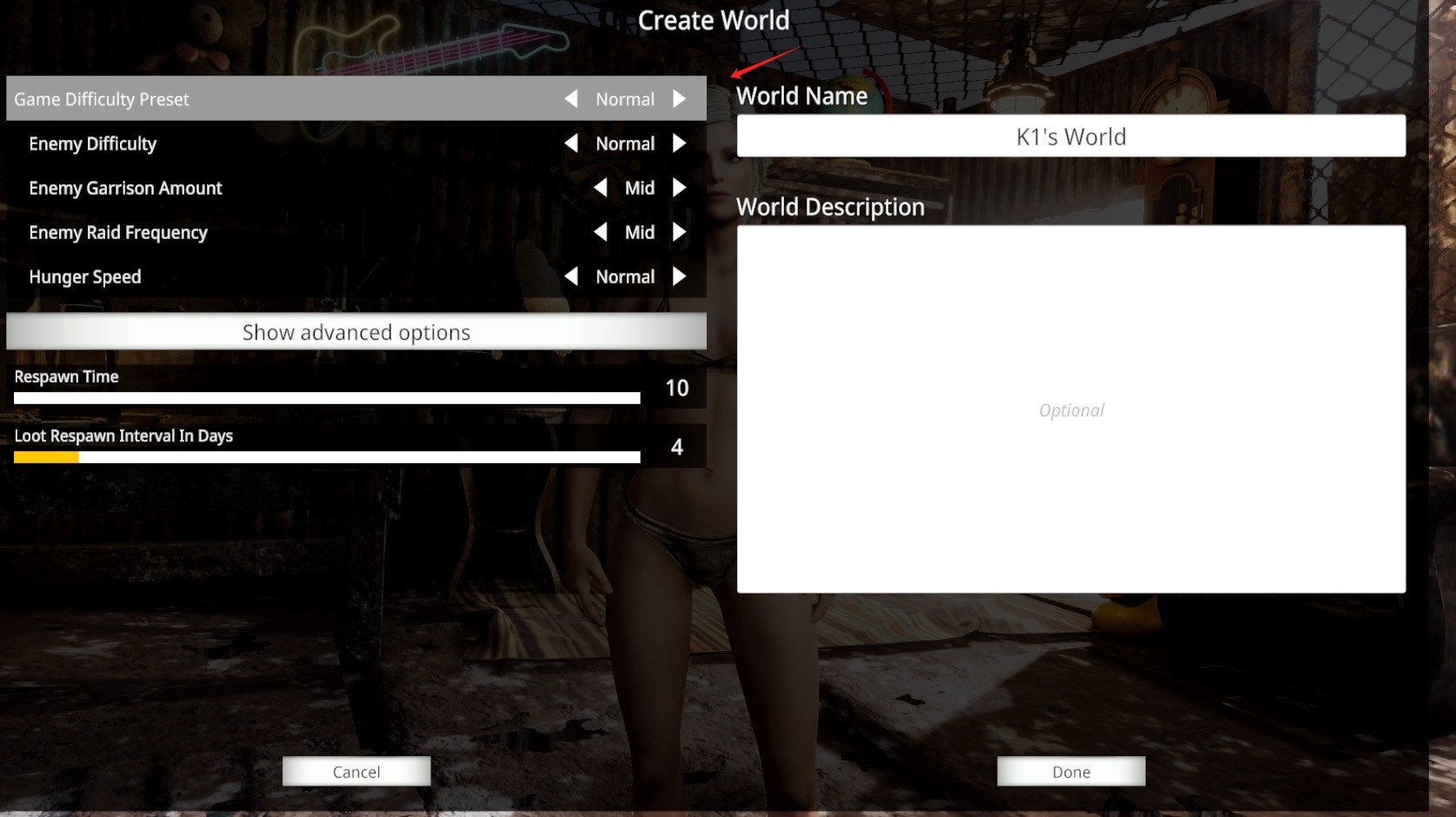Decrease Enemy Difficulty with left arrow
The width and height of the screenshot is (1456, 817).
(571, 143)
